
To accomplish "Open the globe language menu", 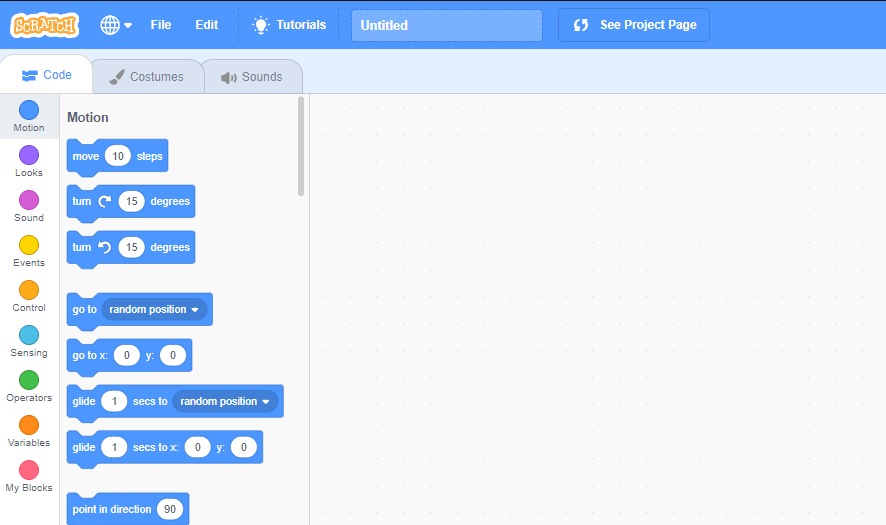I will (116, 25).
